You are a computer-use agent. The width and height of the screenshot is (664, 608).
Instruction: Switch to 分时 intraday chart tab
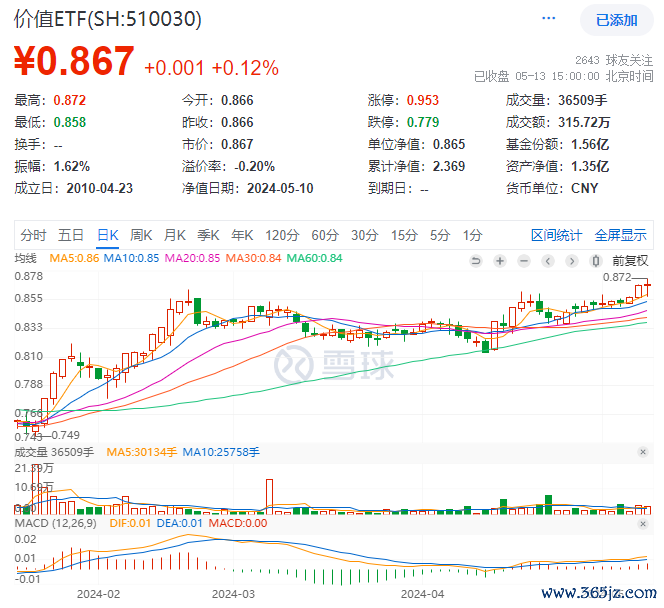[x=33, y=235]
